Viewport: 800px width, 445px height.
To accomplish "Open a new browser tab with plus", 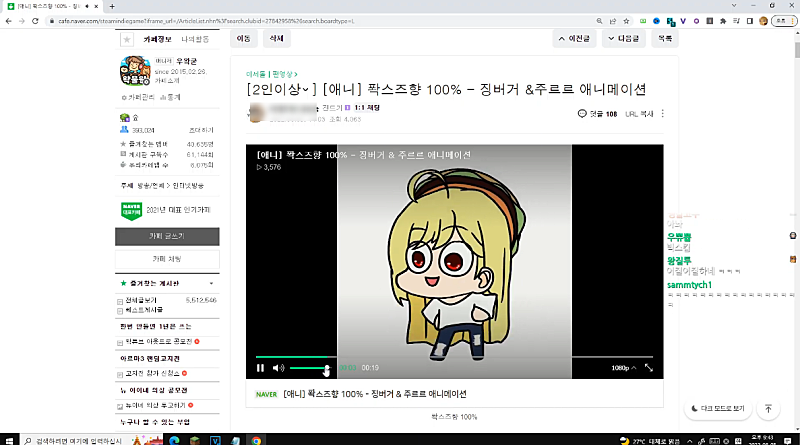I will pyautogui.click(x=112, y=7).
